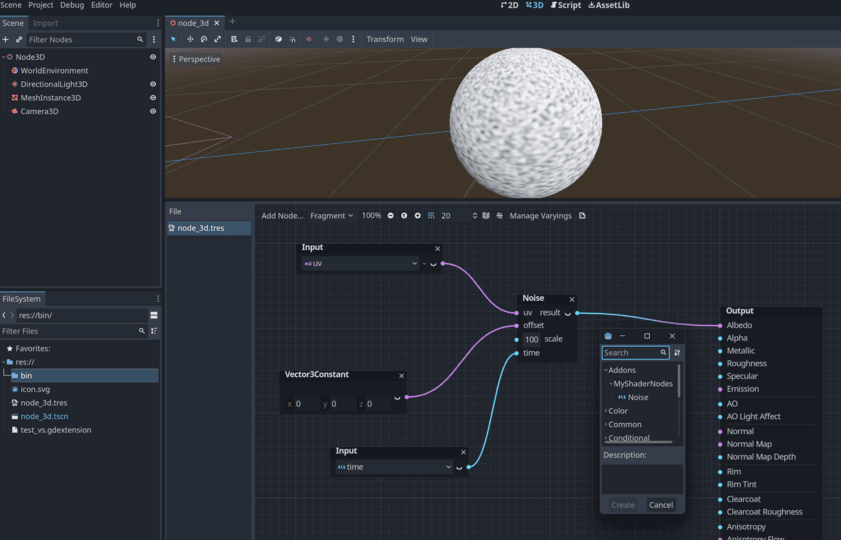Click the Search field in the add node dialog
841x540 pixels.
(634, 353)
